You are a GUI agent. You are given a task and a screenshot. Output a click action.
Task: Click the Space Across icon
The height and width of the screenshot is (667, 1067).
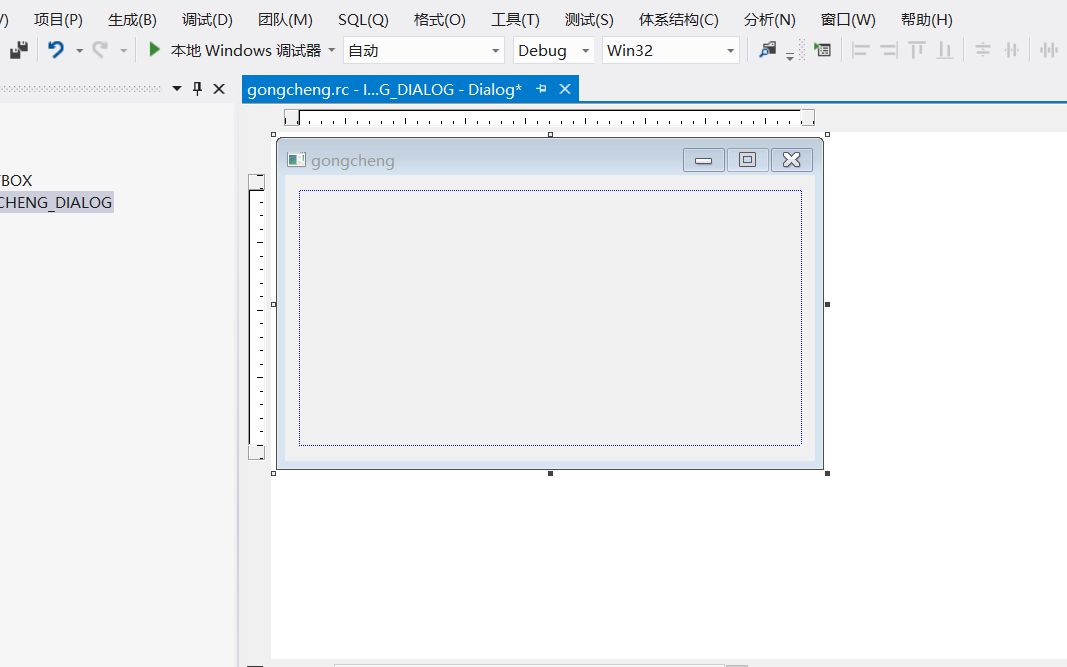[1049, 50]
